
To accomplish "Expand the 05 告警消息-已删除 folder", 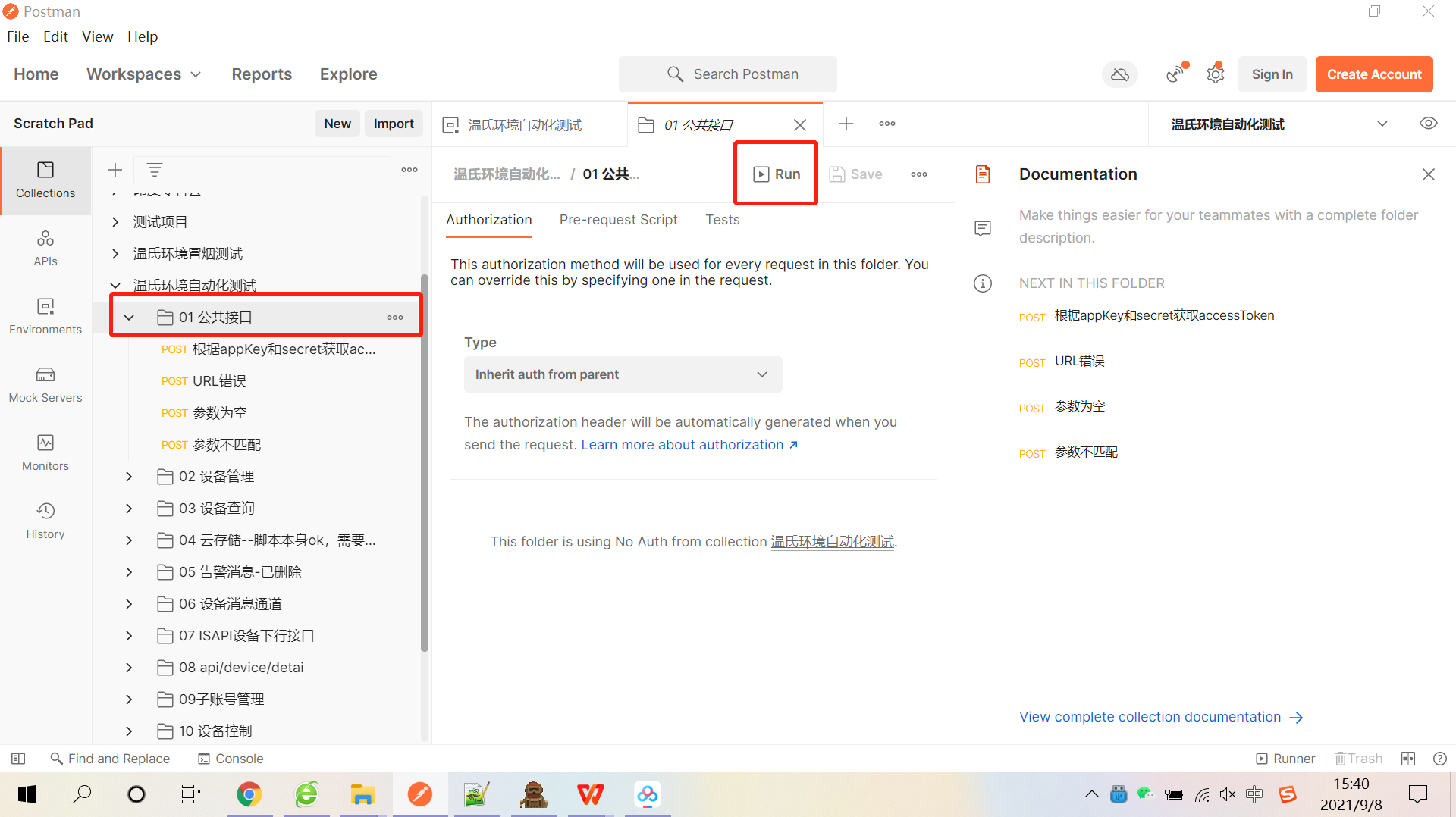I will pyautogui.click(x=129, y=572).
